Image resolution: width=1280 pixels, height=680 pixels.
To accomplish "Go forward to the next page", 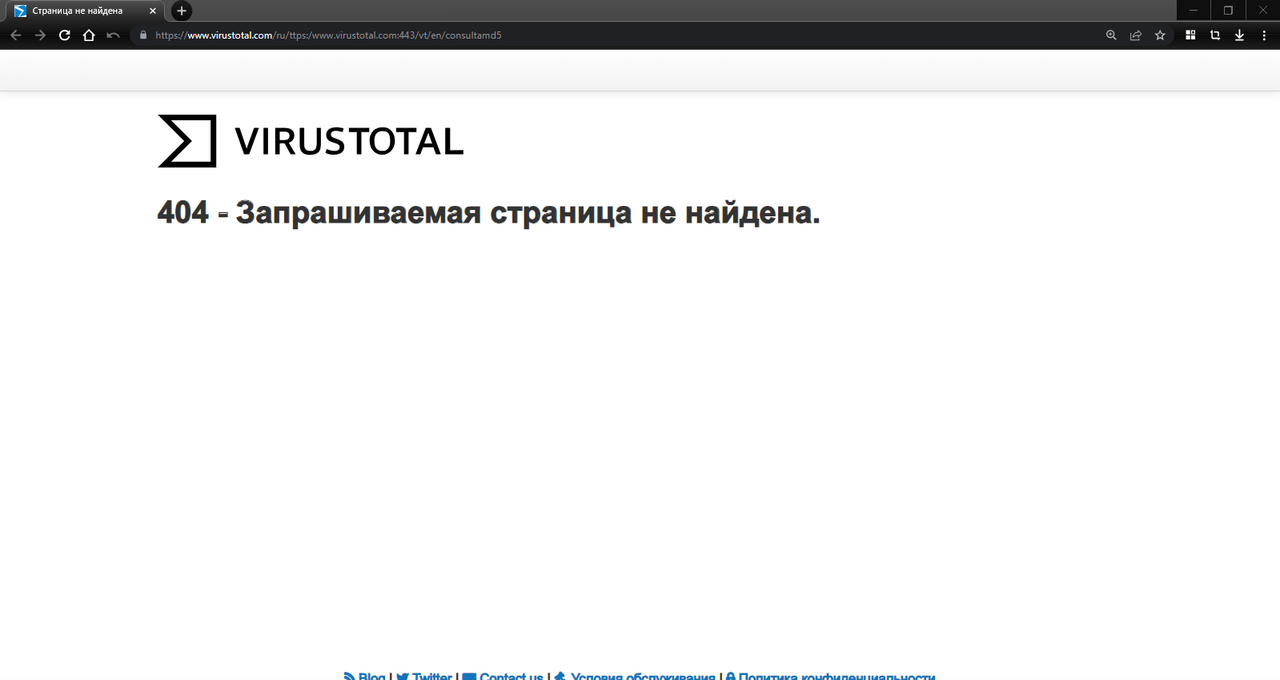I will (x=40, y=35).
